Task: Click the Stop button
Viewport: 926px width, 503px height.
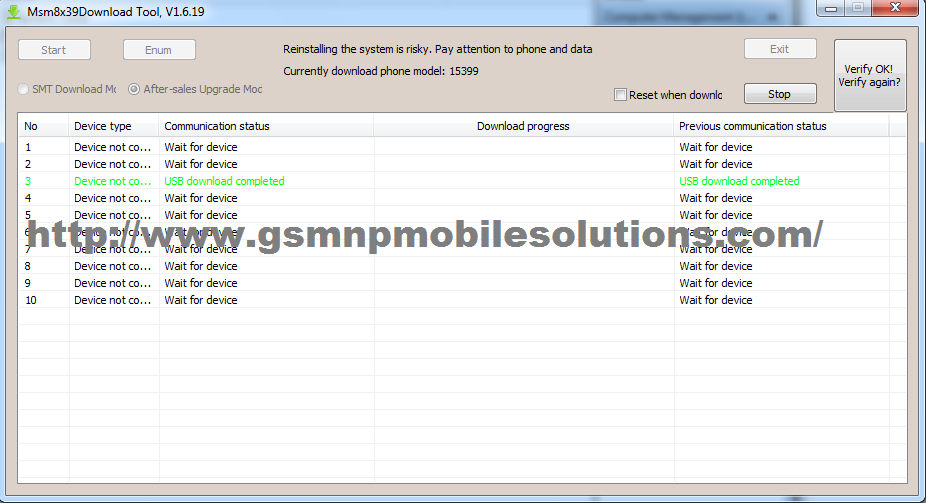Action: [x=780, y=94]
